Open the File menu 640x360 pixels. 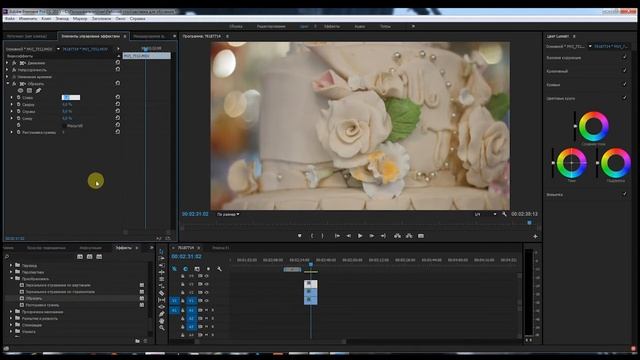point(10,18)
